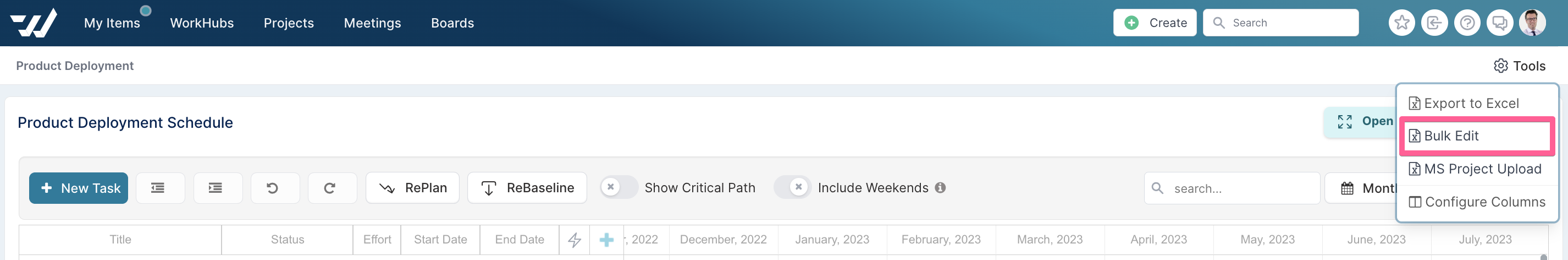Undo the last schedule change

pos(274,188)
